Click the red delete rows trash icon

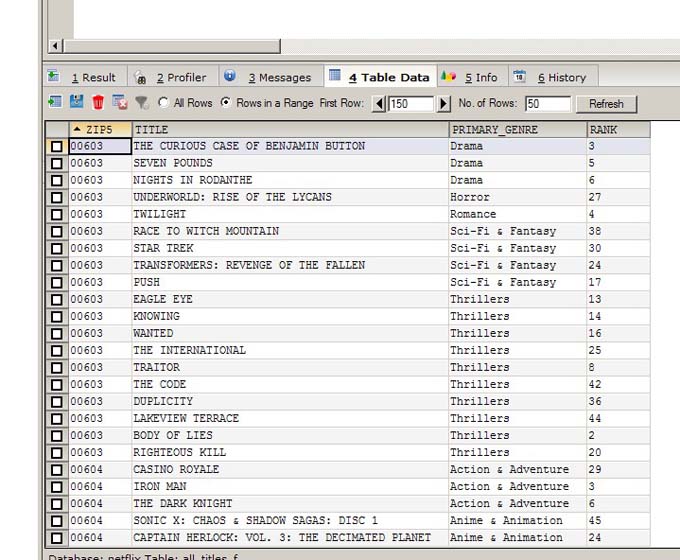coord(98,102)
